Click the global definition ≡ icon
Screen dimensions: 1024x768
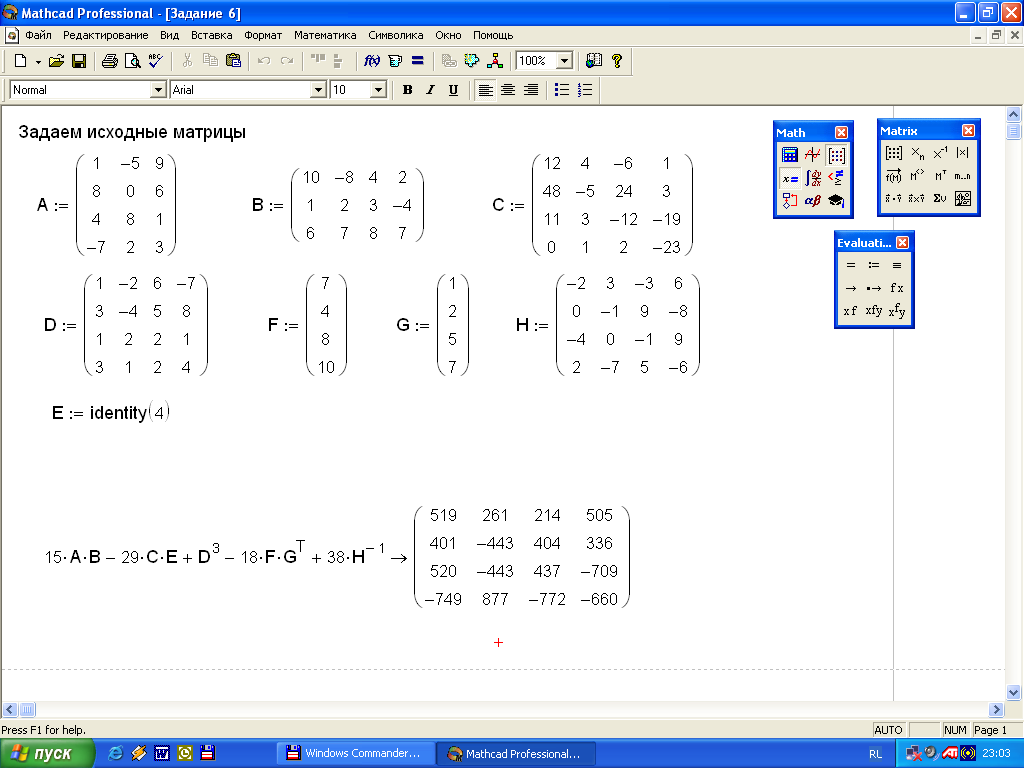[x=897, y=265]
